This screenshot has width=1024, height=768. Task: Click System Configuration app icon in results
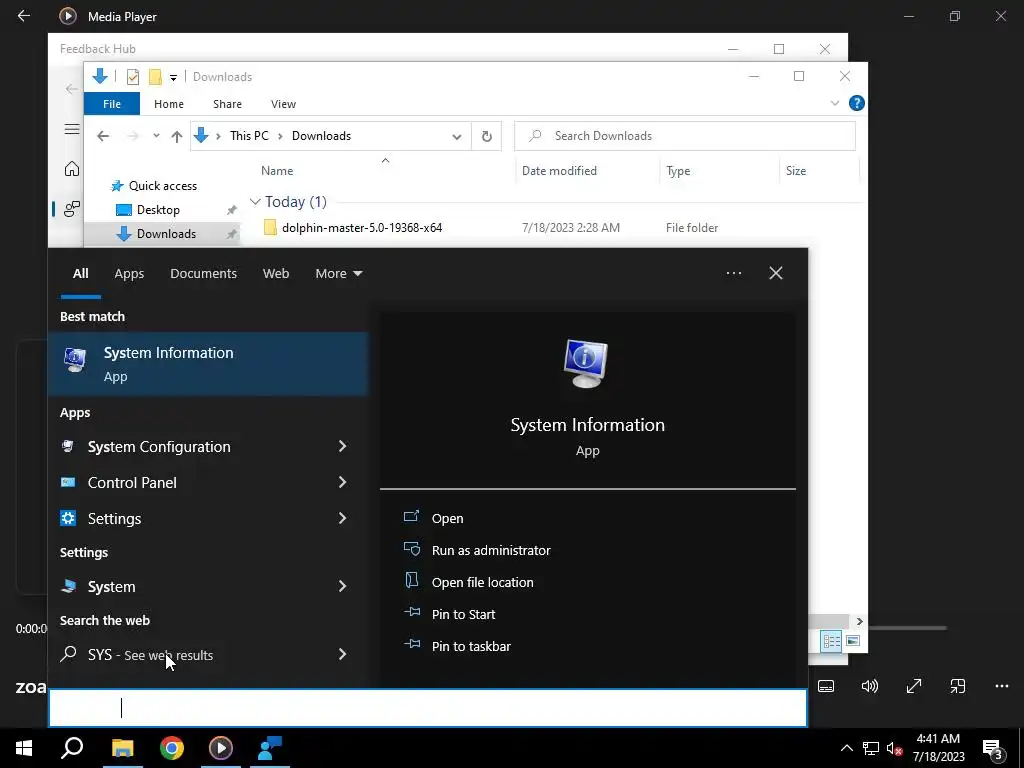[x=68, y=446]
